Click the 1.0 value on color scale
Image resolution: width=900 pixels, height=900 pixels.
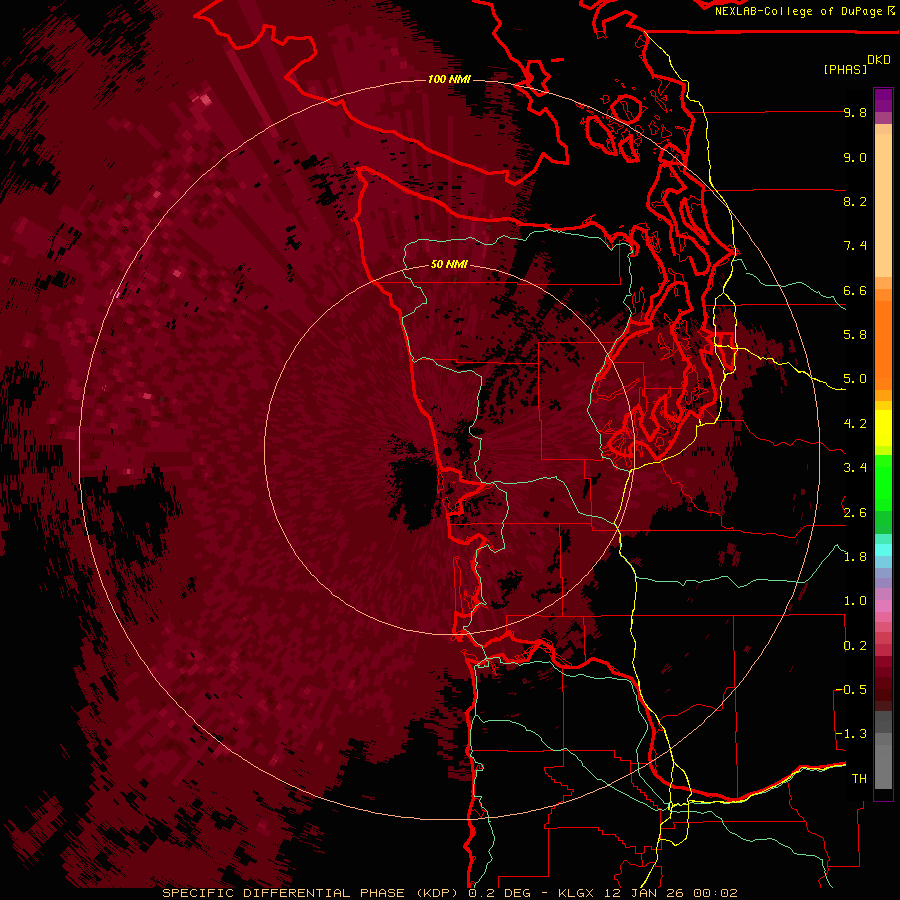(x=855, y=601)
